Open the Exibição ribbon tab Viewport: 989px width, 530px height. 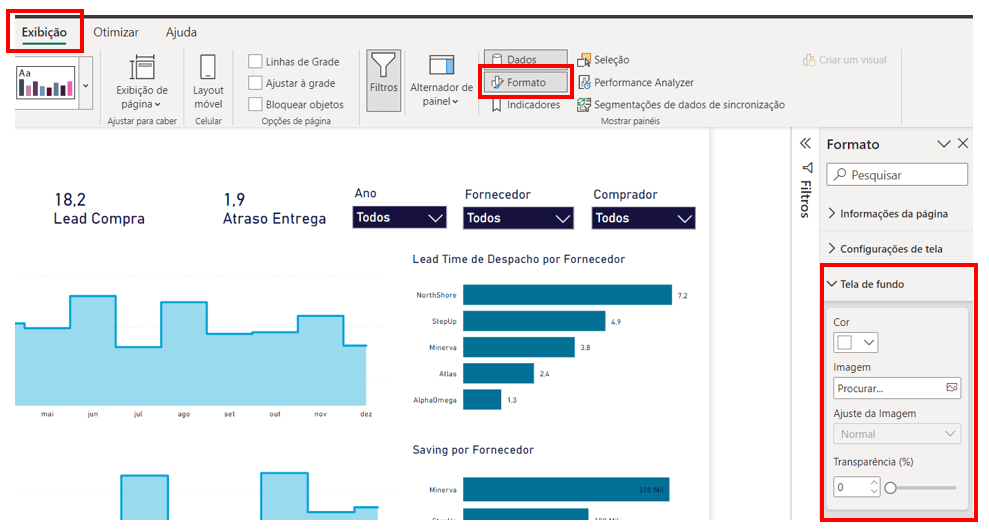44,32
